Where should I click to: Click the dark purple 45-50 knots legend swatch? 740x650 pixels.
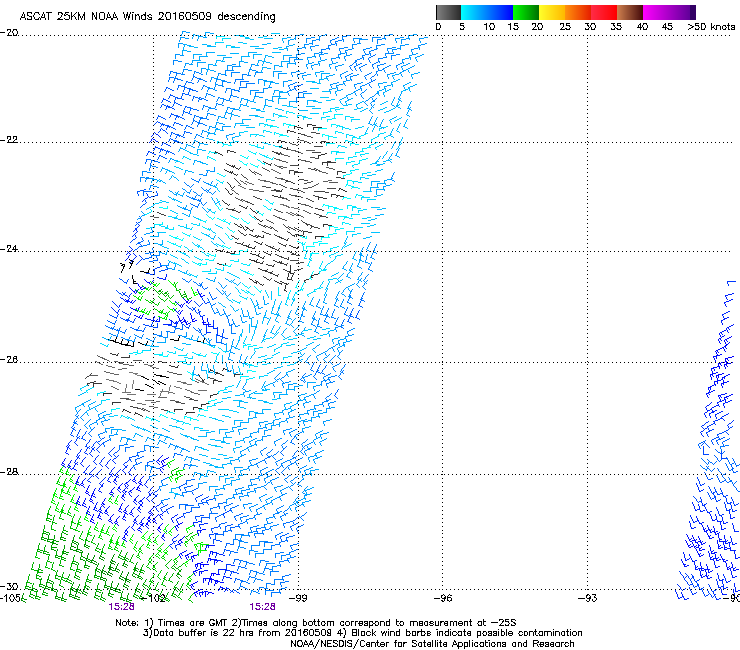[682, 12]
